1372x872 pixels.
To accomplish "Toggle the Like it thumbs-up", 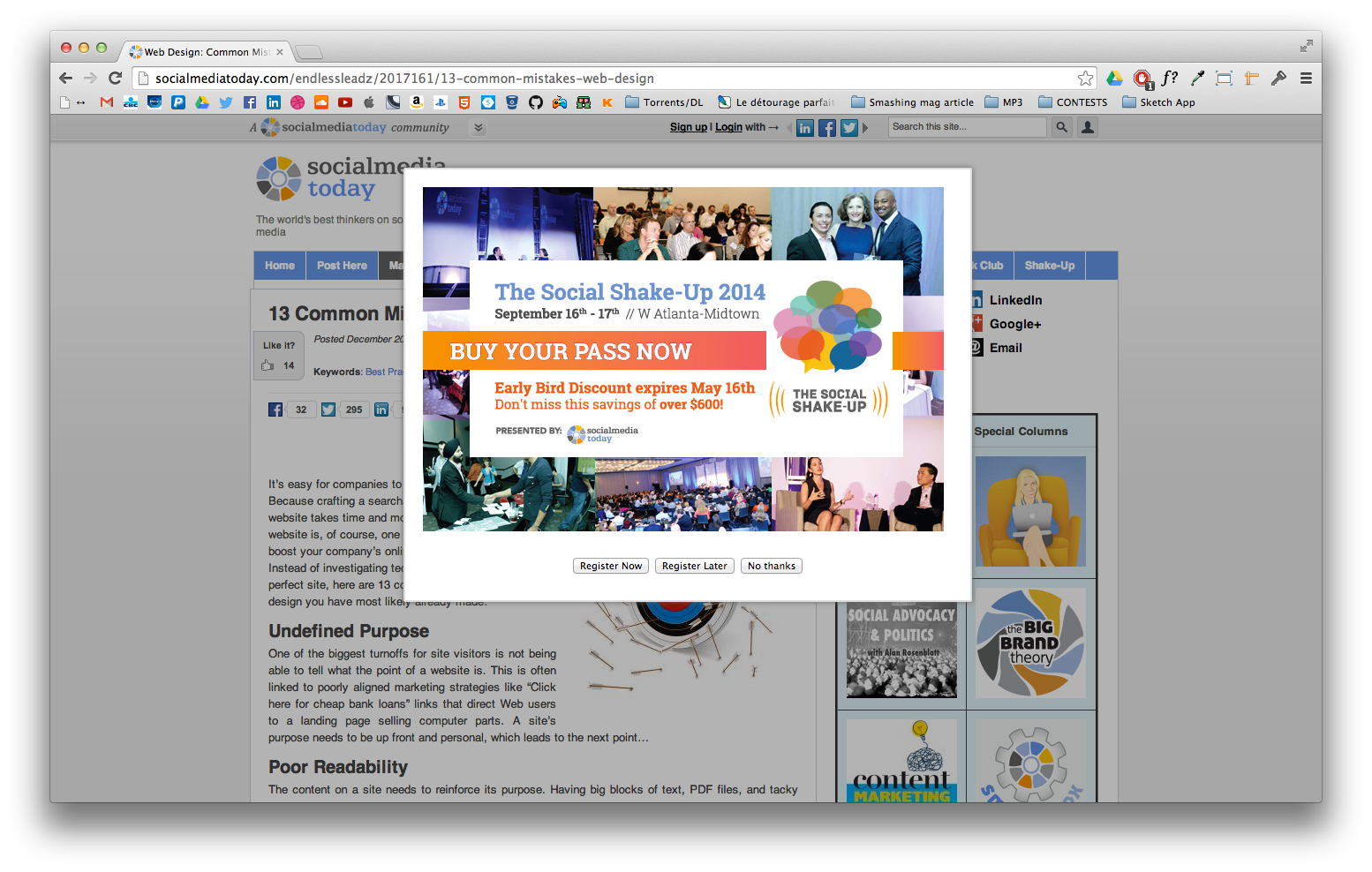I will [268, 365].
